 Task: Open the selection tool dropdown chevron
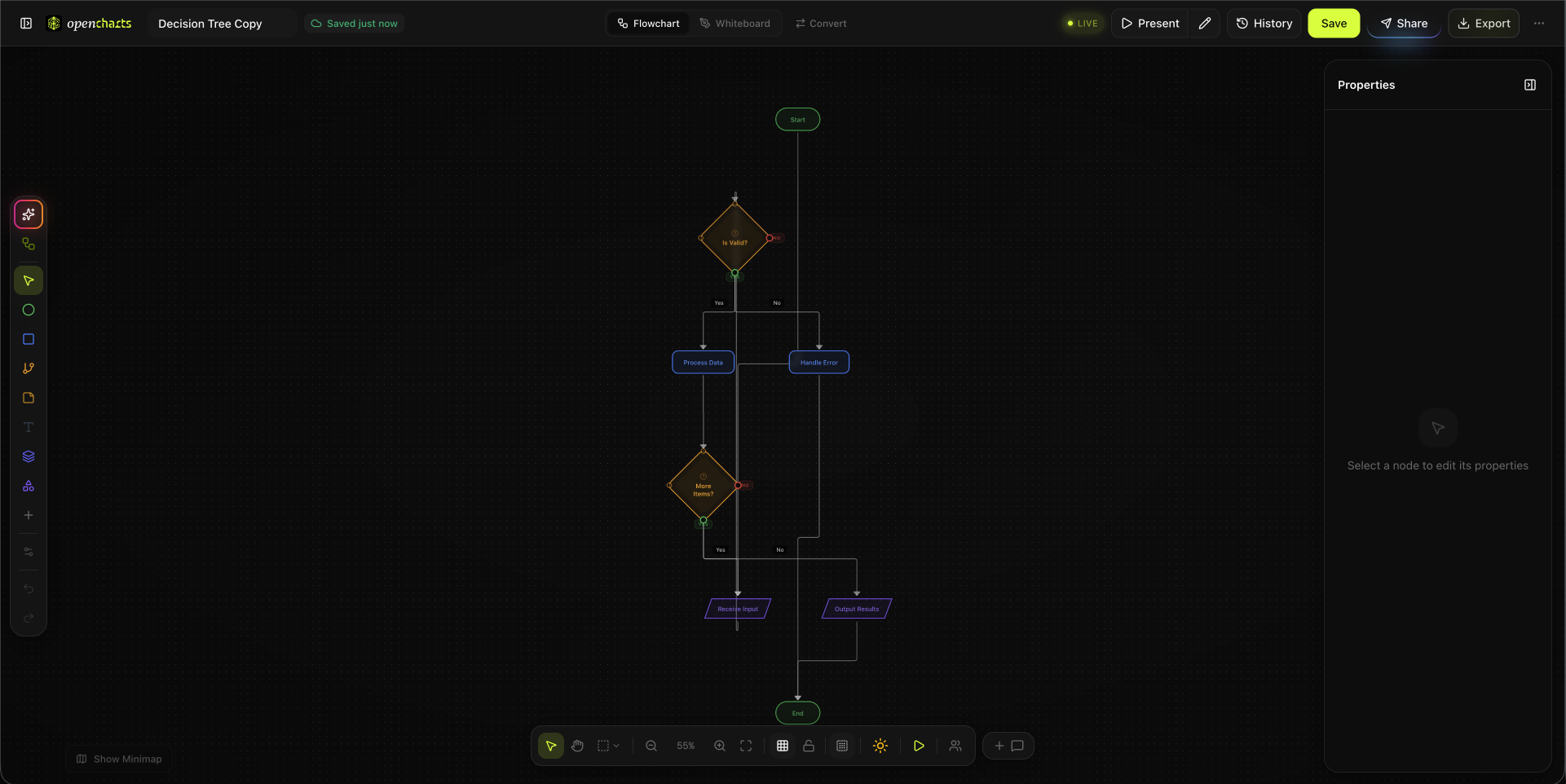click(617, 746)
